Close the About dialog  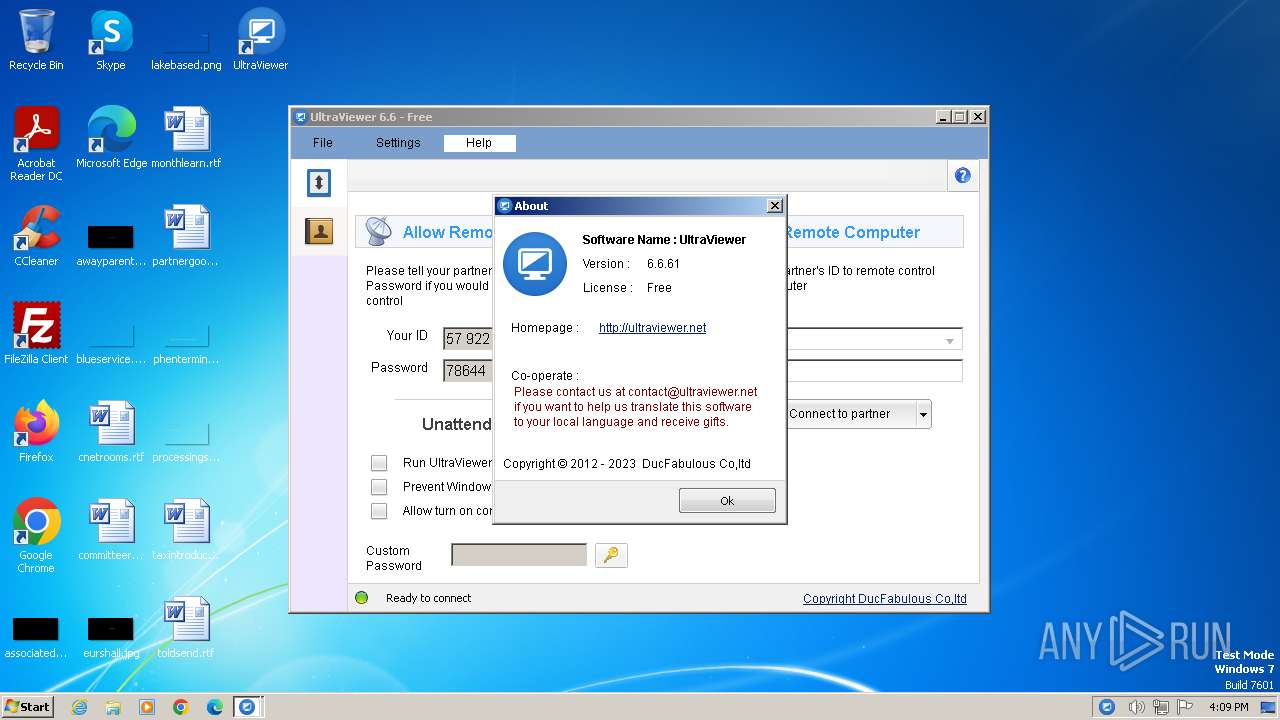[774, 206]
